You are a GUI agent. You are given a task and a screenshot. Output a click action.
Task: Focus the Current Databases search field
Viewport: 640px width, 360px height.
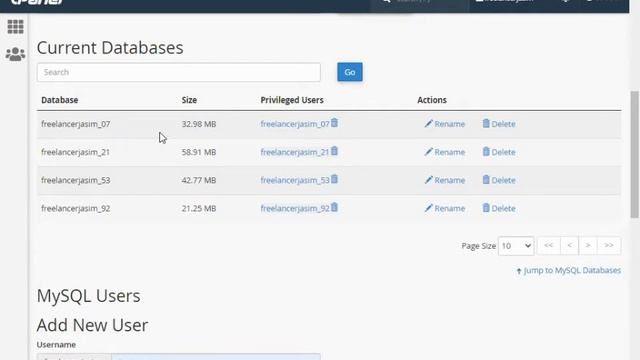tap(179, 72)
